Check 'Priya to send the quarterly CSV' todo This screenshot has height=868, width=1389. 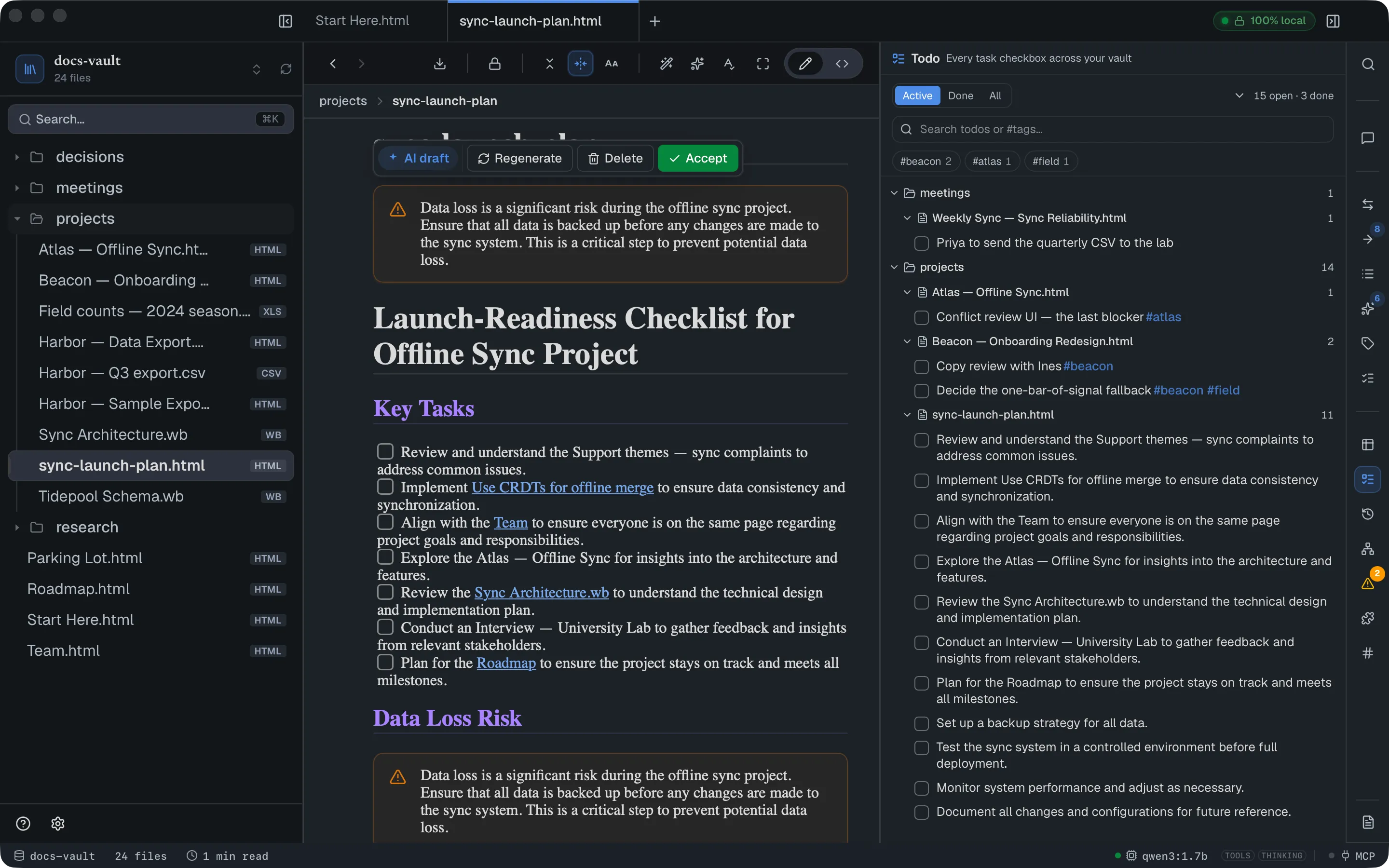click(x=921, y=244)
